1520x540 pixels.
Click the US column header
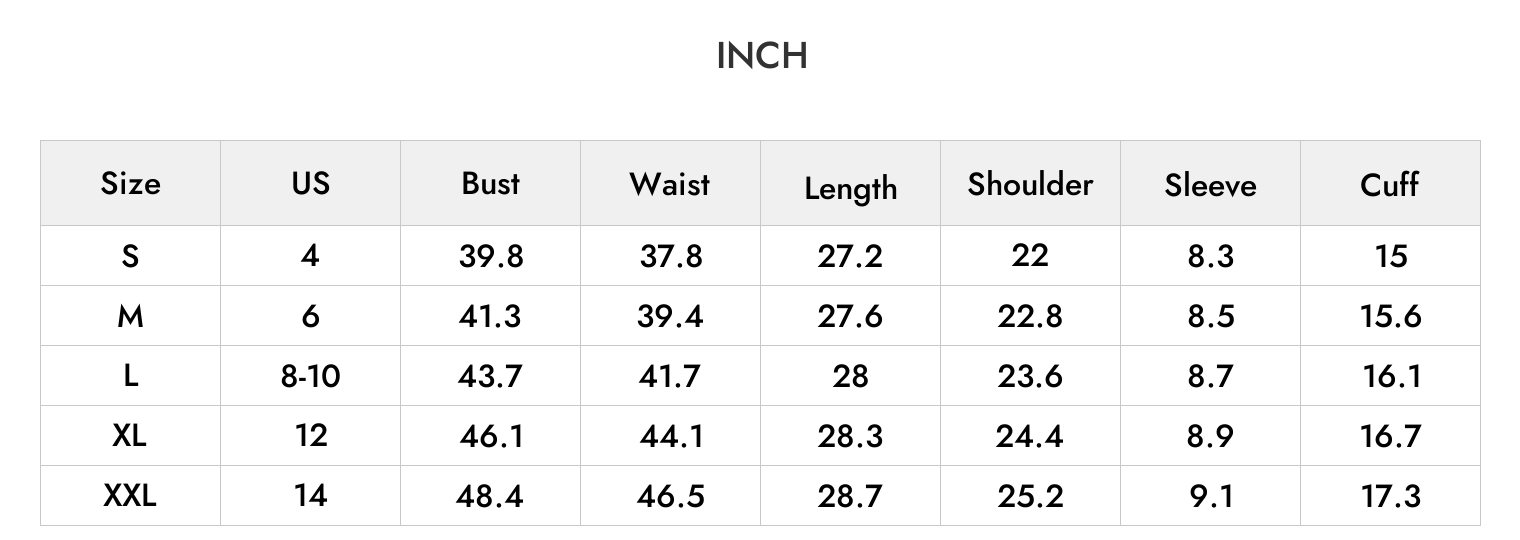310,183
